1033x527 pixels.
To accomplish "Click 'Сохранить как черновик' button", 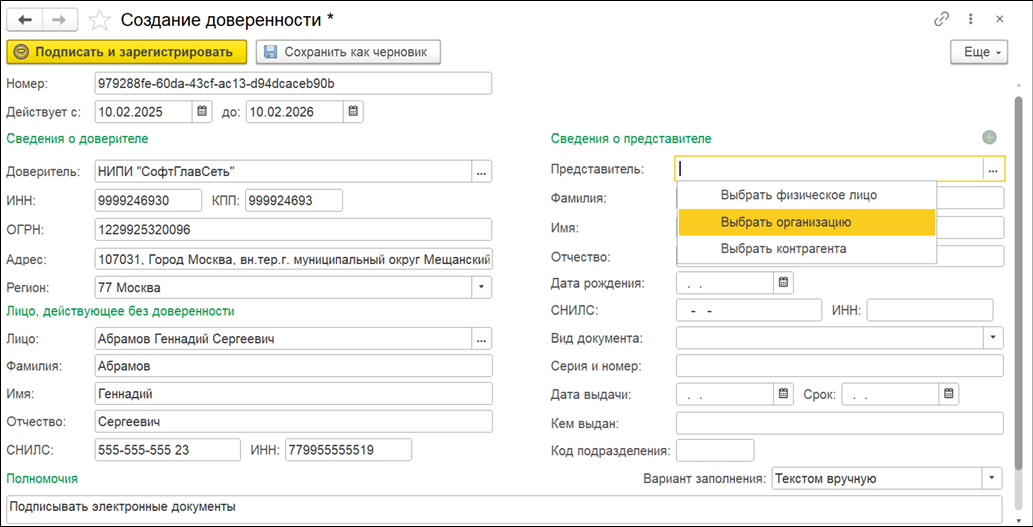I will pyautogui.click(x=348, y=51).
